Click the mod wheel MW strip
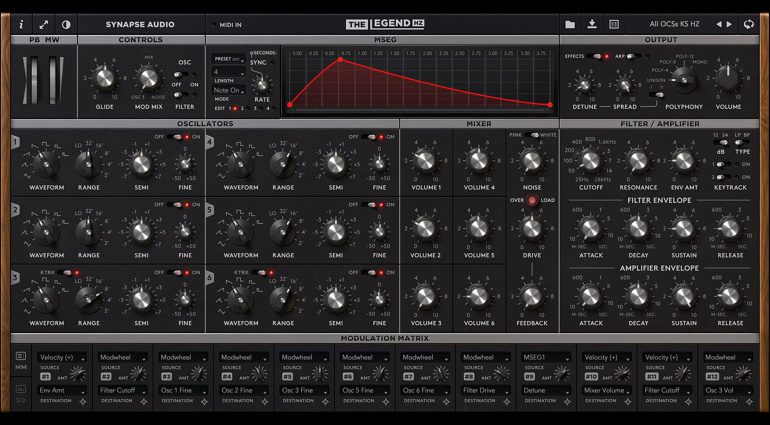 click(x=53, y=80)
